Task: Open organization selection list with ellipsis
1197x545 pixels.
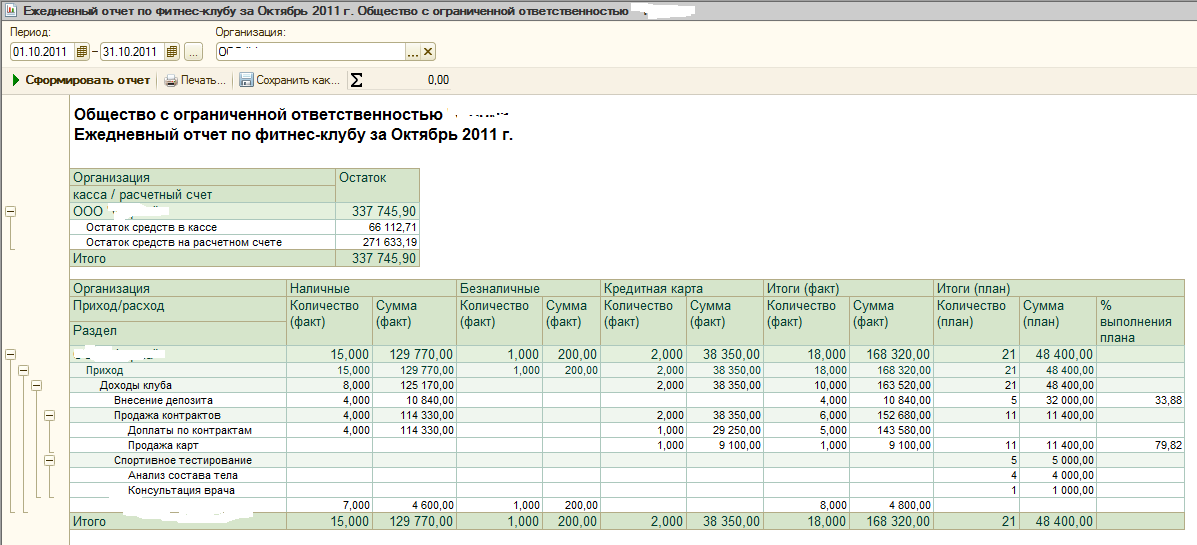Action: 412,52
